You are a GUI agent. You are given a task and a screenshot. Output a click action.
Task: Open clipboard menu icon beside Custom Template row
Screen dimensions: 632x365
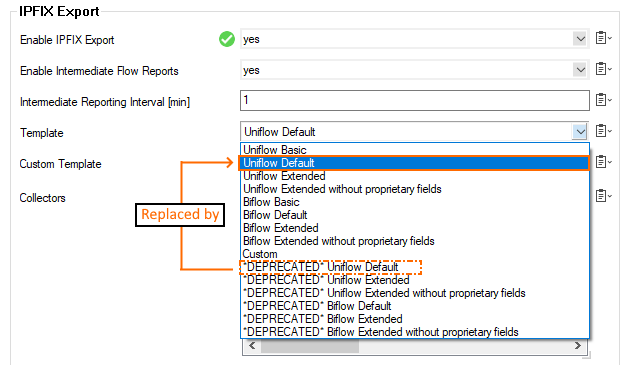tap(603, 162)
